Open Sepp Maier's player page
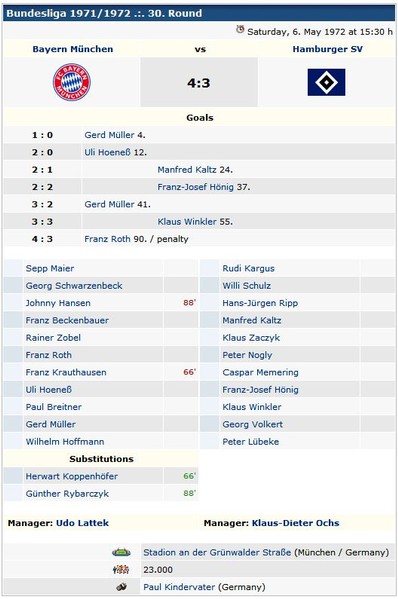 pos(50,268)
